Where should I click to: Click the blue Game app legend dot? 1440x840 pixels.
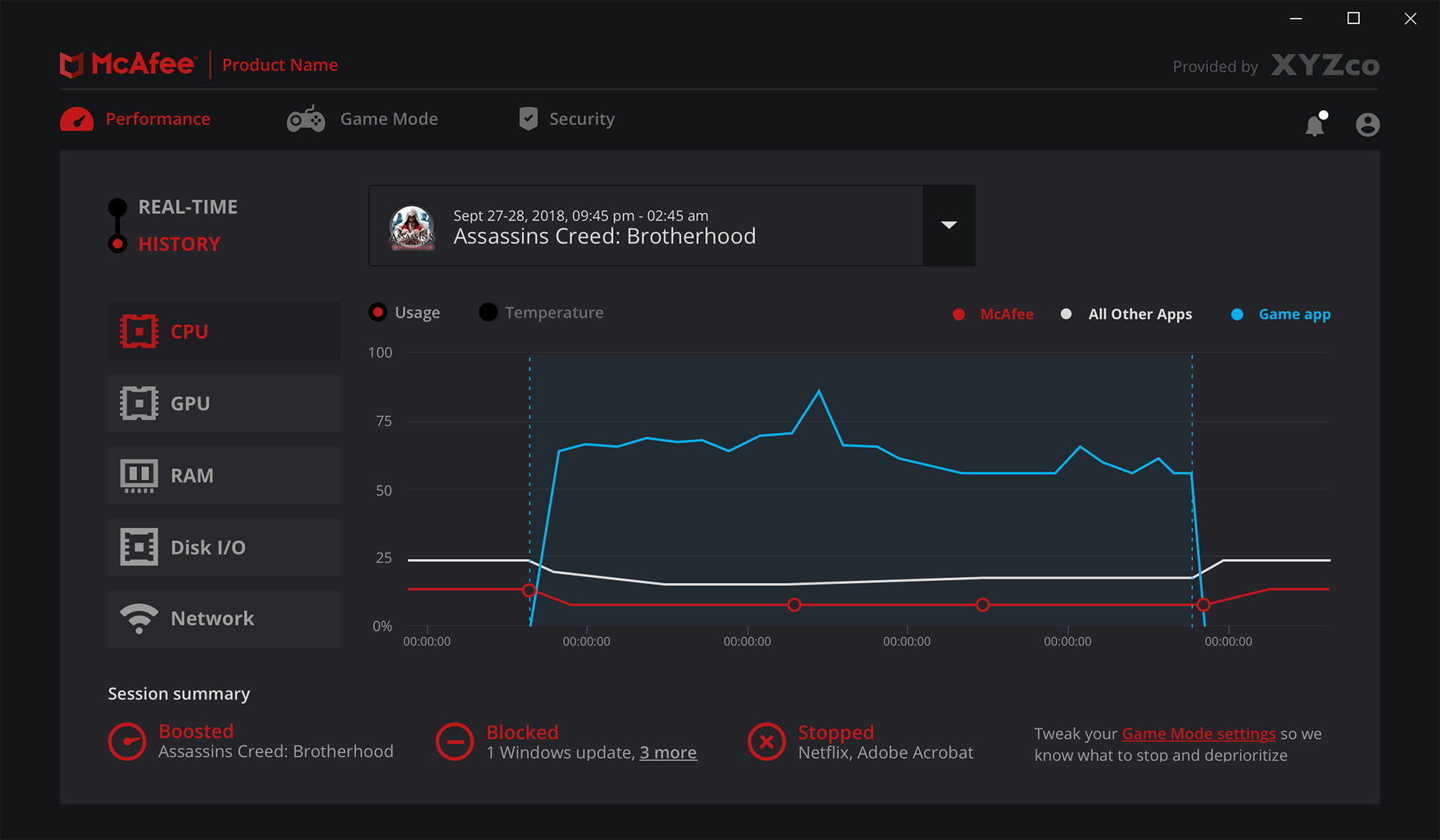pos(1237,314)
